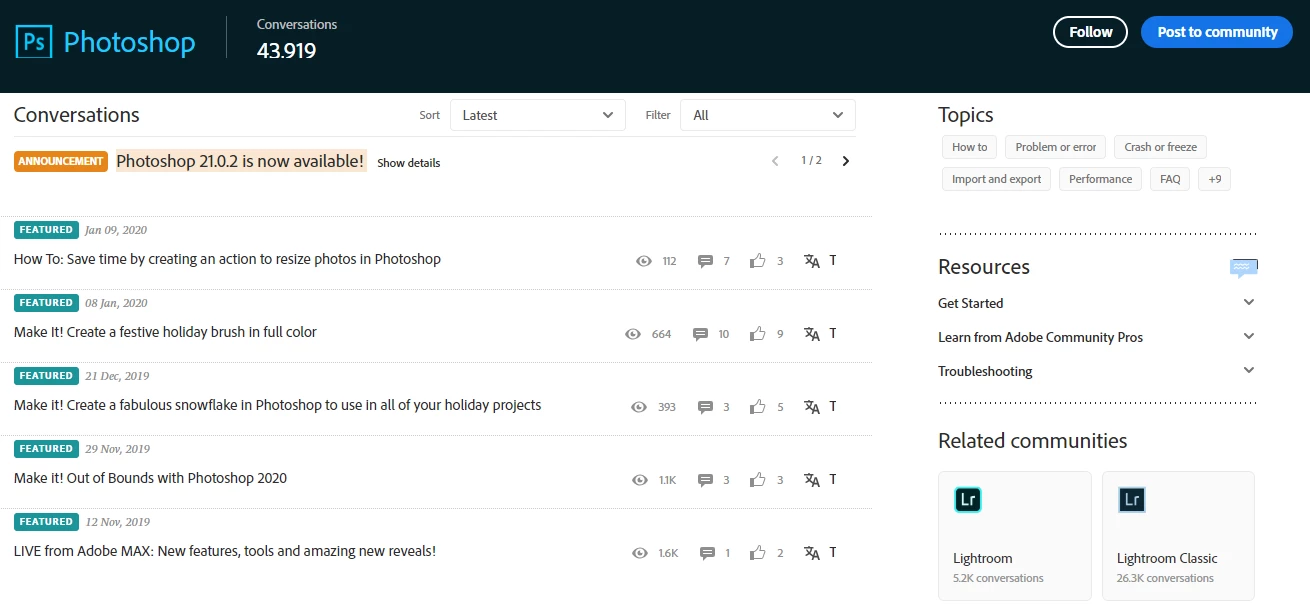Go to next announcement with right chevron
1310x610 pixels.
click(x=846, y=161)
